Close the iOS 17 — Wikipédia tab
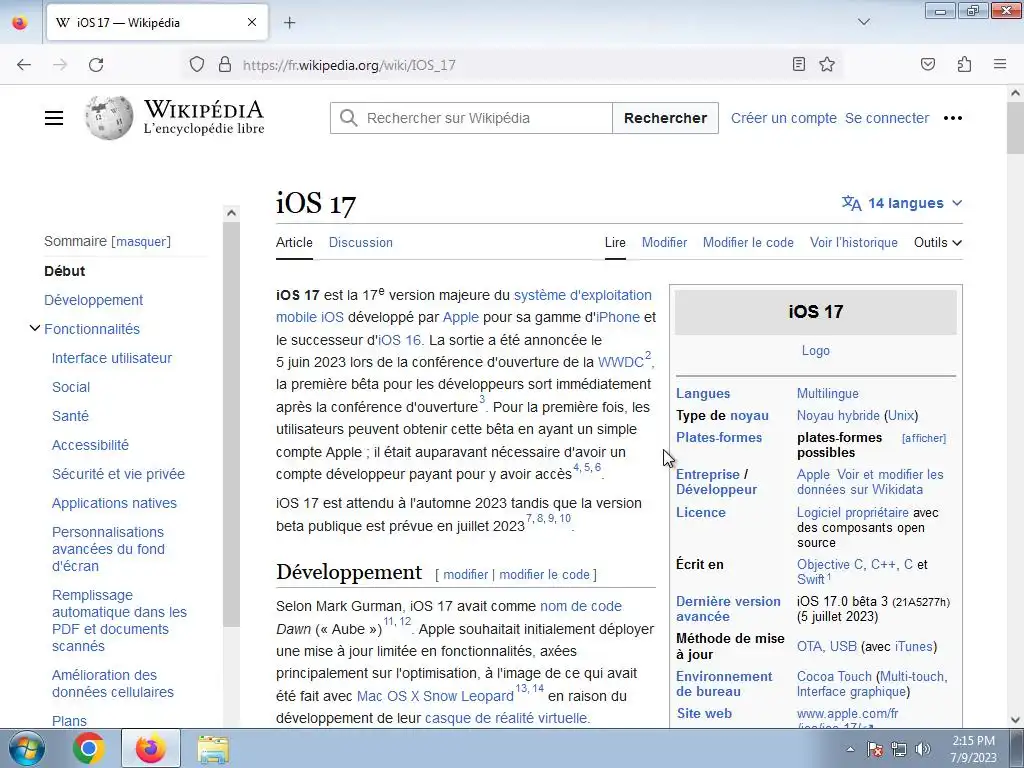Screen dimensions: 1024x768 (252, 22)
